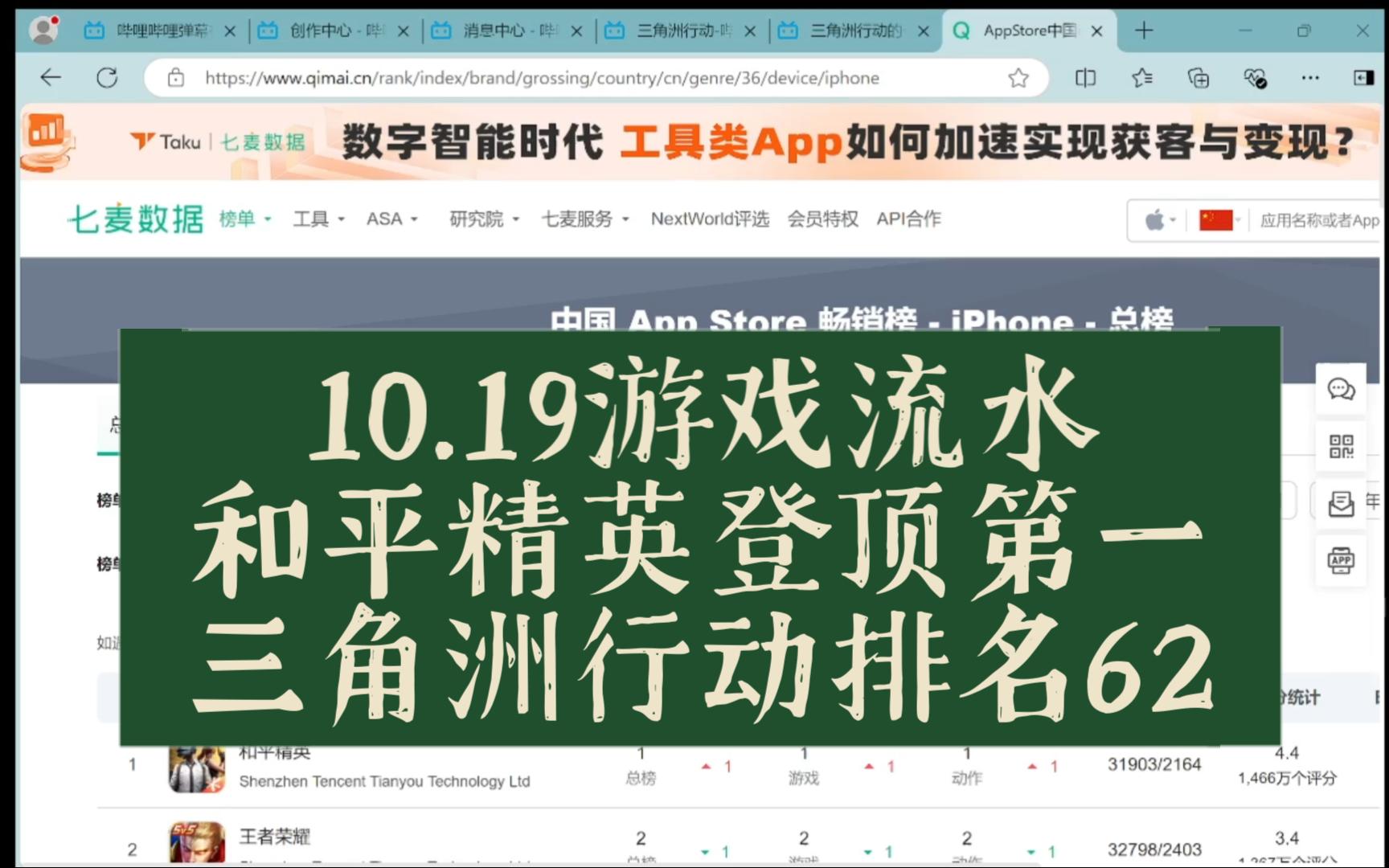
Task: Open a new tab with plus
Action: click(1144, 31)
